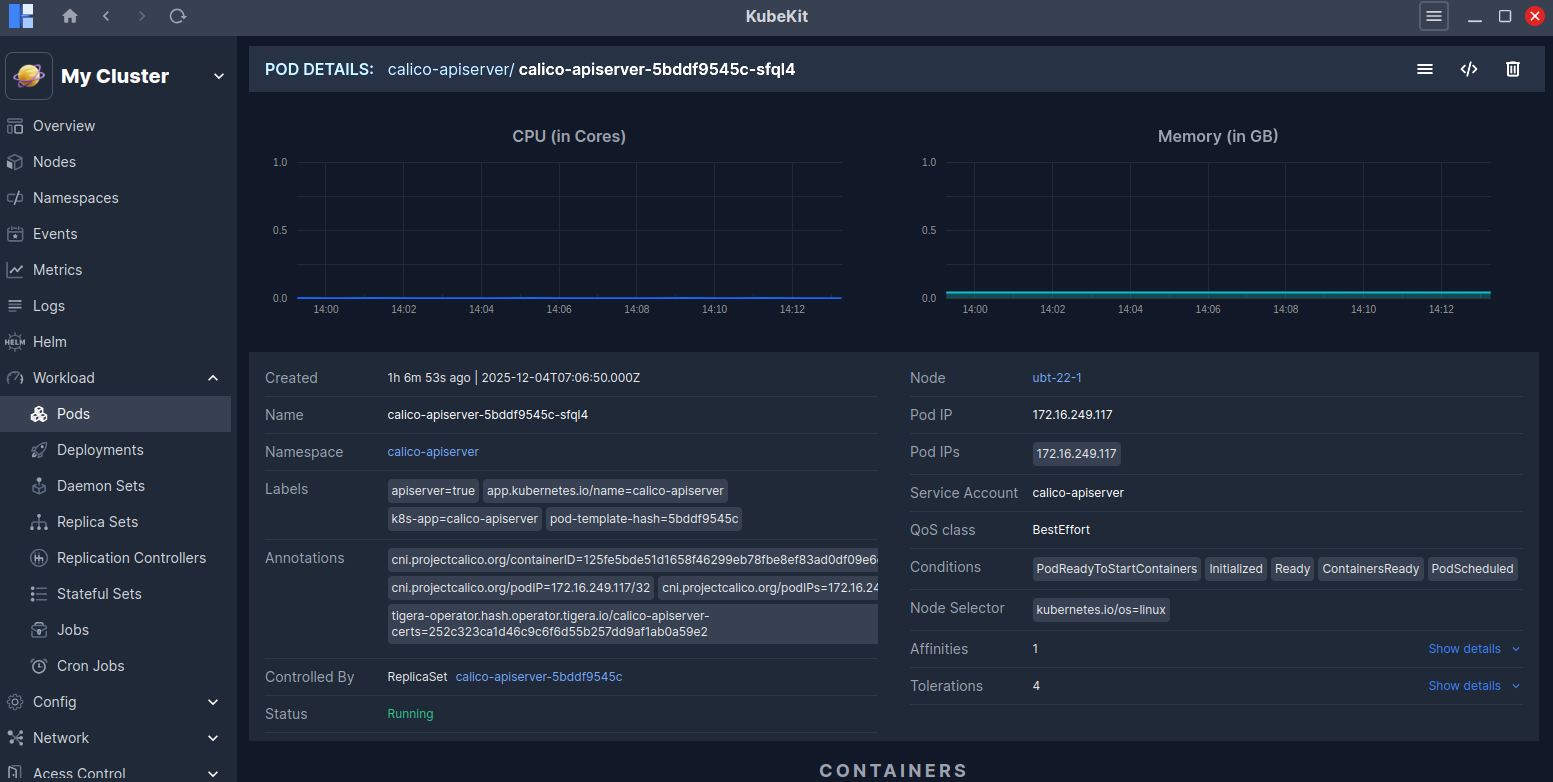Screen dimensions: 1553x782
Task: Go back with the left arrow icon
Action: tap(106, 16)
